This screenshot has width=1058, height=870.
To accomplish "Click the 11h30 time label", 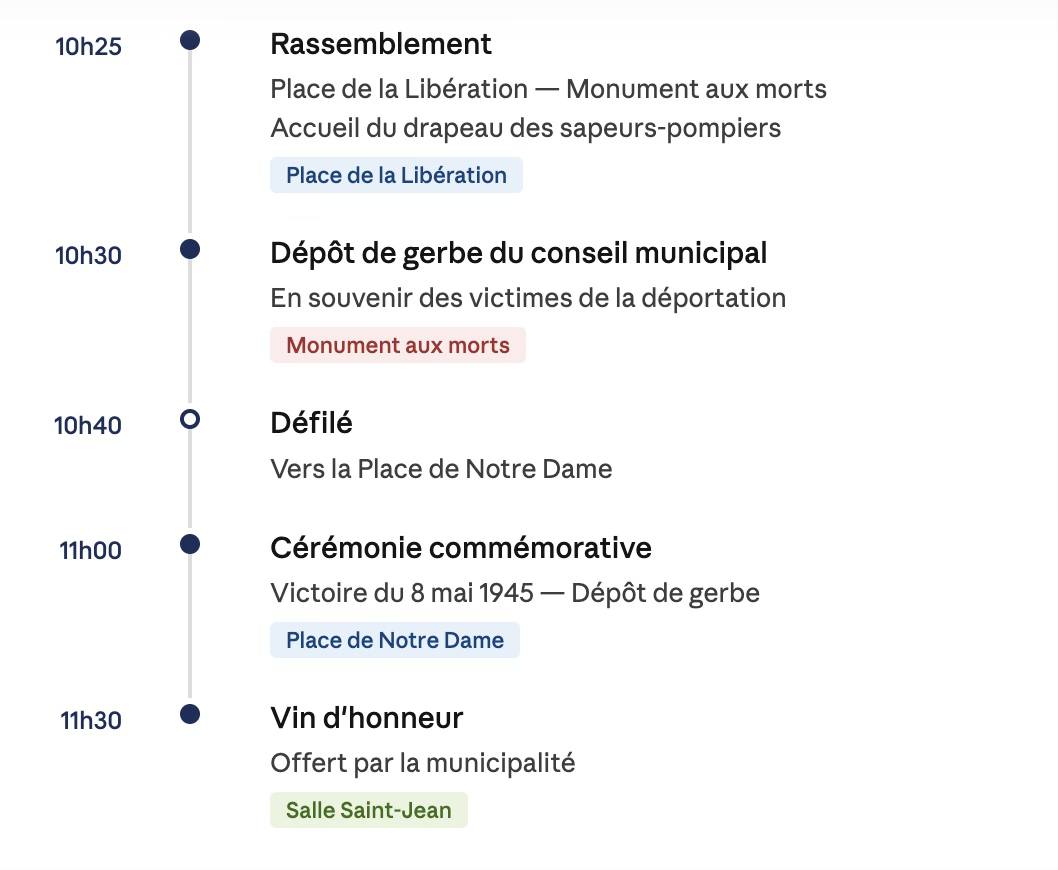I will coord(91,721).
